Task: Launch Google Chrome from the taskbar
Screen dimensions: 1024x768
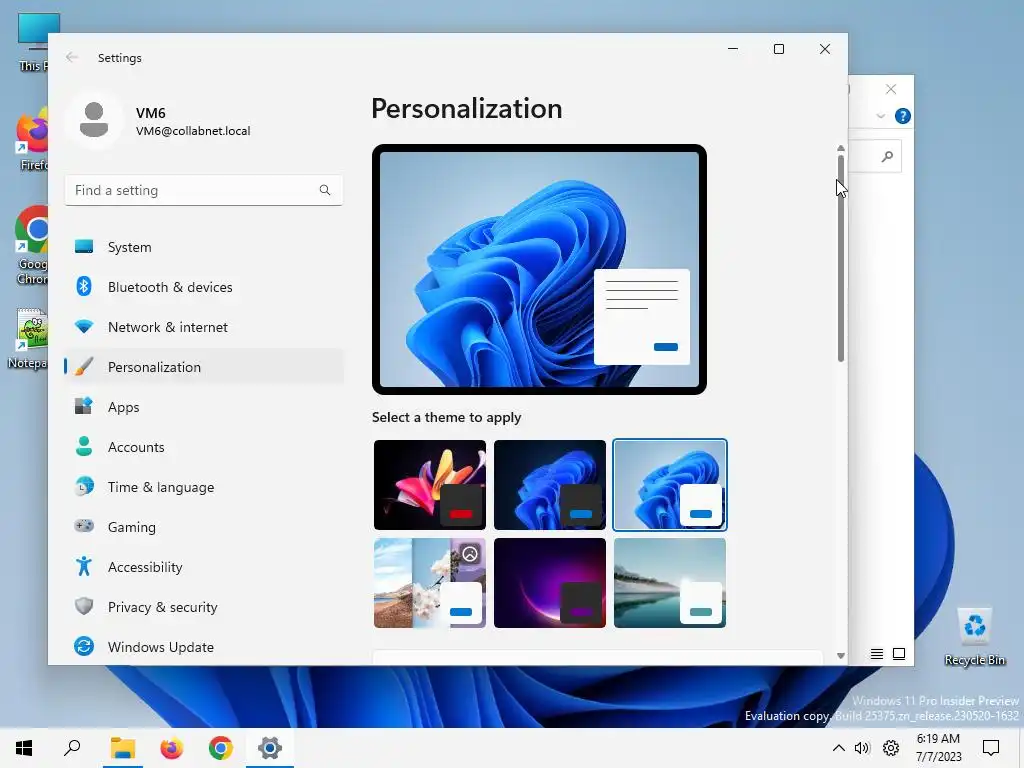Action: (221, 748)
